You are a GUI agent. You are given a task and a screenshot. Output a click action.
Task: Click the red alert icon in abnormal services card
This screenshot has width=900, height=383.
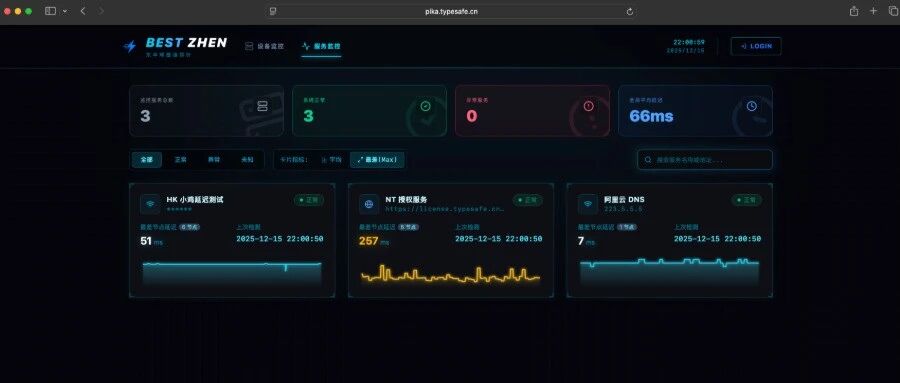pyautogui.click(x=588, y=106)
